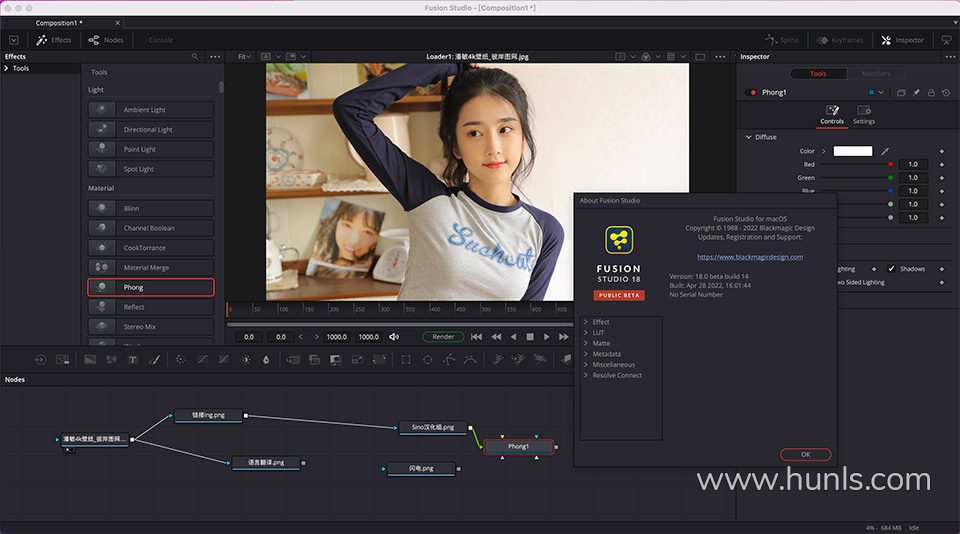Click the search icon in Effects panel
Image resolution: width=960 pixels, height=534 pixels.
[x=195, y=57]
